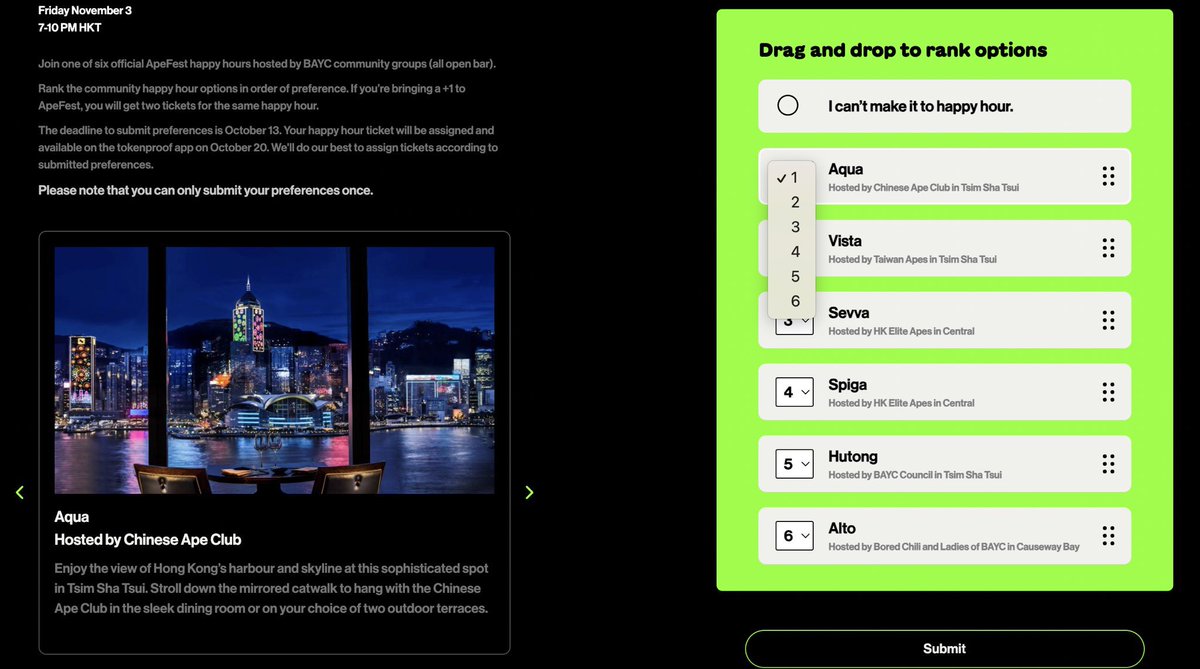The width and height of the screenshot is (1200, 669).
Task: Click the Sevva option title
Action: pos(849,313)
